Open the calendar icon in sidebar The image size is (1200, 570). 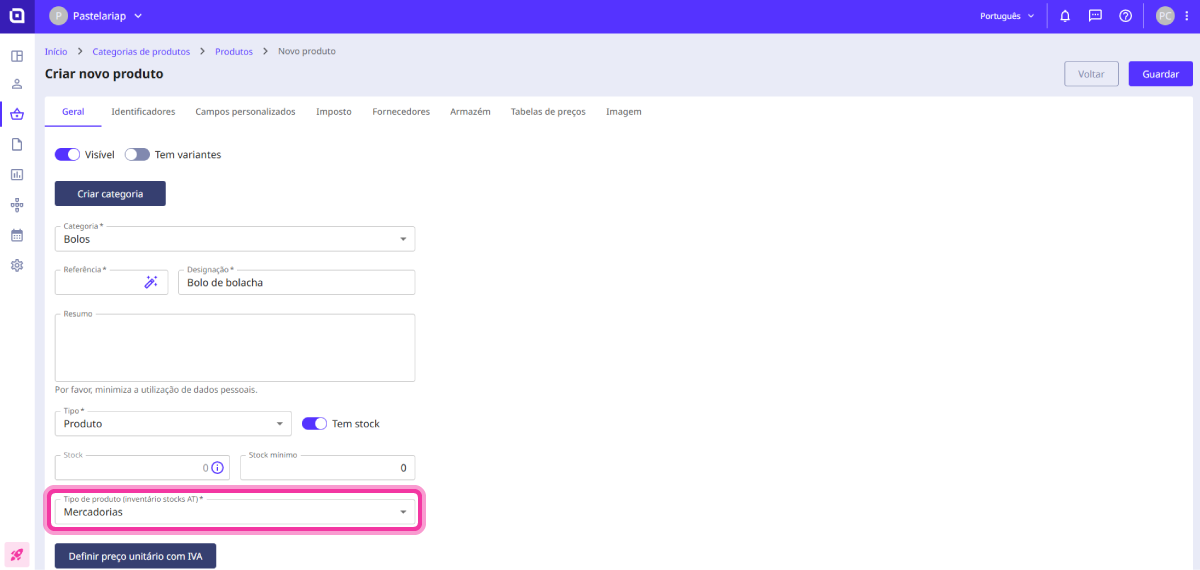pos(17,235)
